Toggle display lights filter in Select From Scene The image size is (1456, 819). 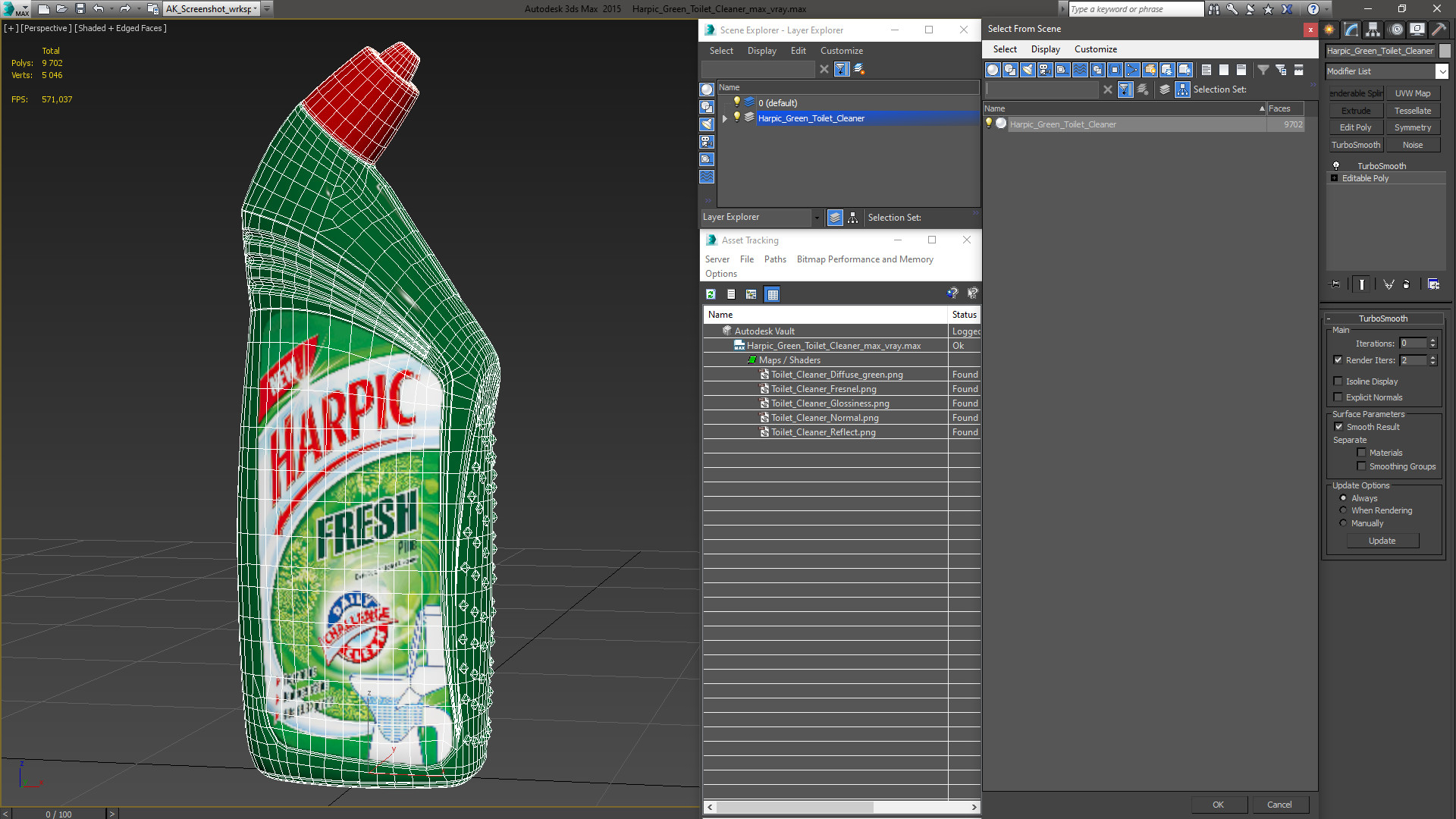point(1028,70)
